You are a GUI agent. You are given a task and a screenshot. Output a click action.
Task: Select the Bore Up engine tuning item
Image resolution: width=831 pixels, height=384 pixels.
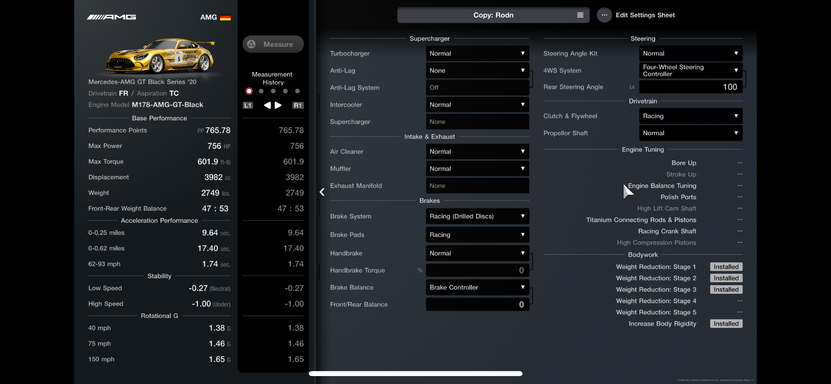click(x=684, y=163)
